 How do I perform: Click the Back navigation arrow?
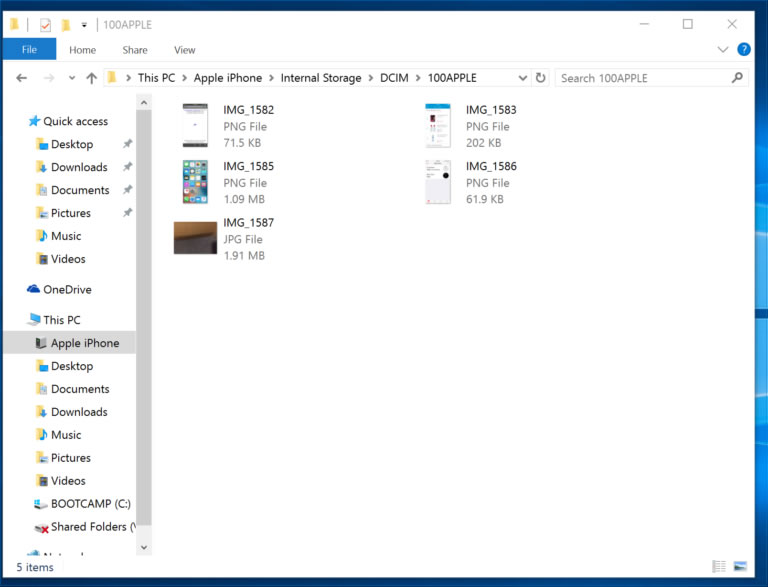pos(22,78)
